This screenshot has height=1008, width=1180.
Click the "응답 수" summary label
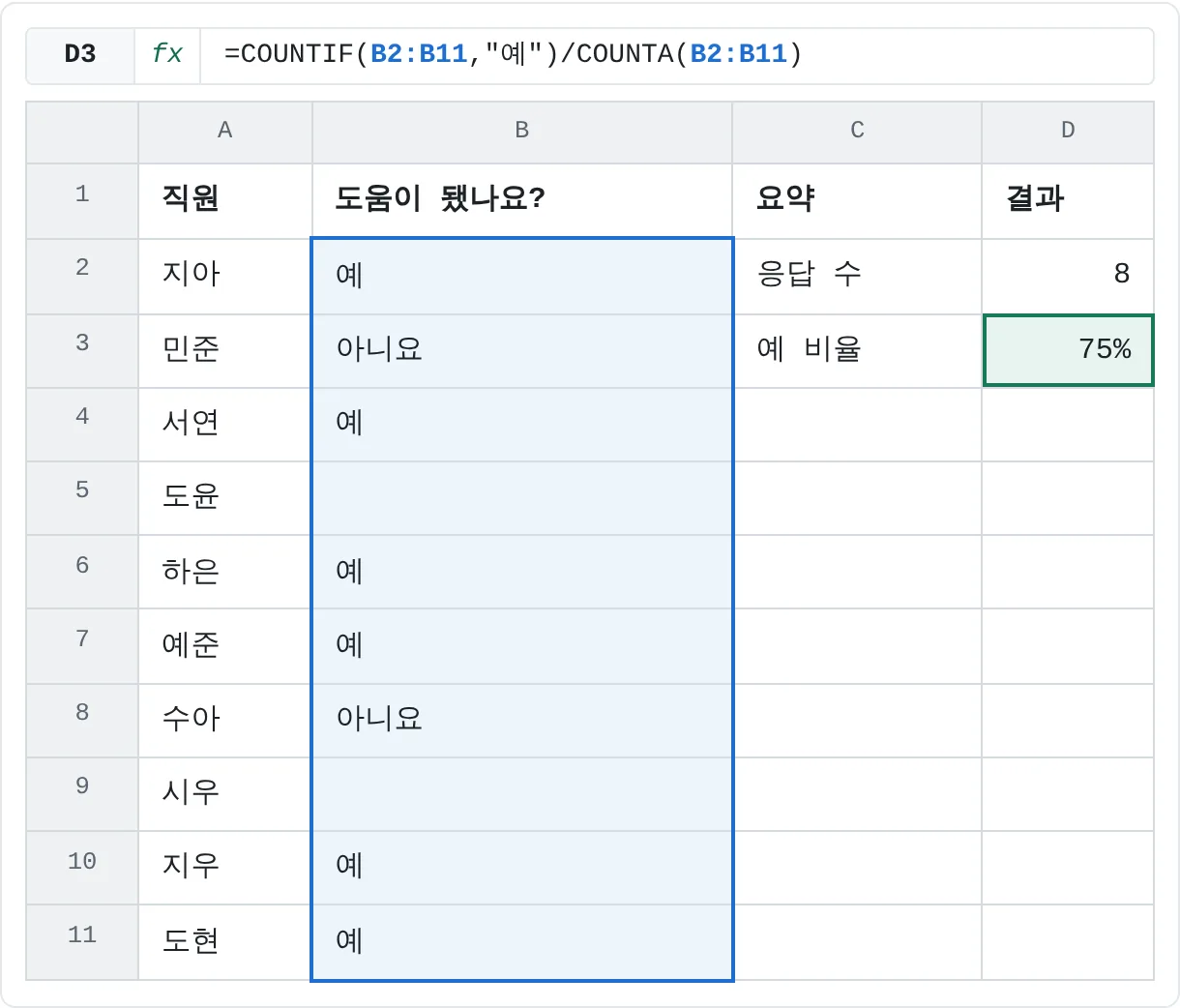pos(857,276)
